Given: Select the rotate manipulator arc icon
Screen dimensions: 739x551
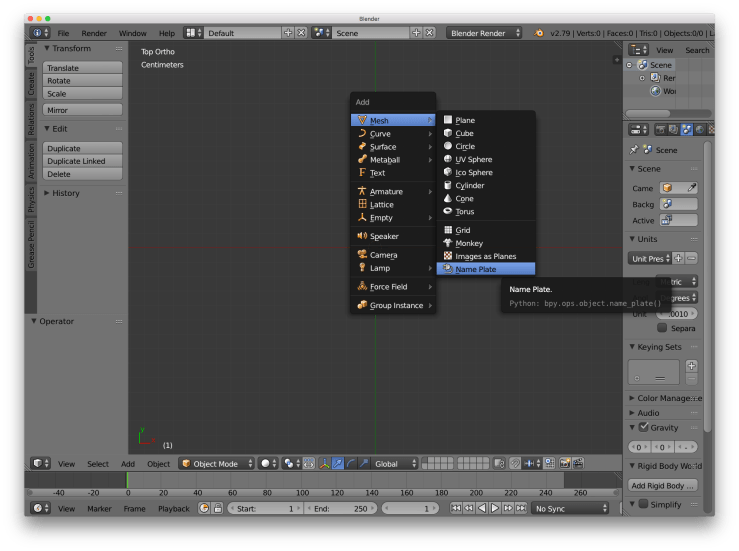Looking at the screenshot, I should [350, 464].
